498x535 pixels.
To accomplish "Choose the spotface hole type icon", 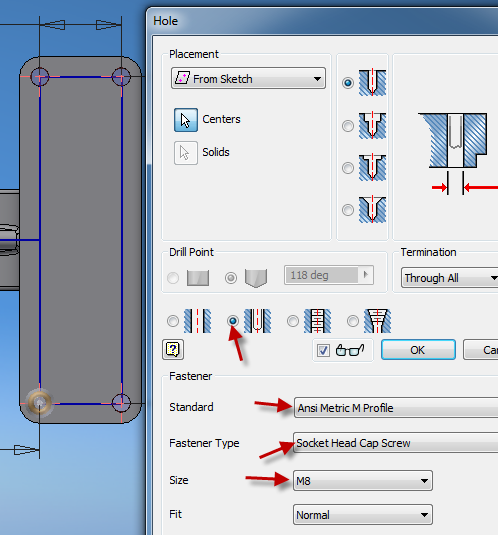I will tap(372, 168).
